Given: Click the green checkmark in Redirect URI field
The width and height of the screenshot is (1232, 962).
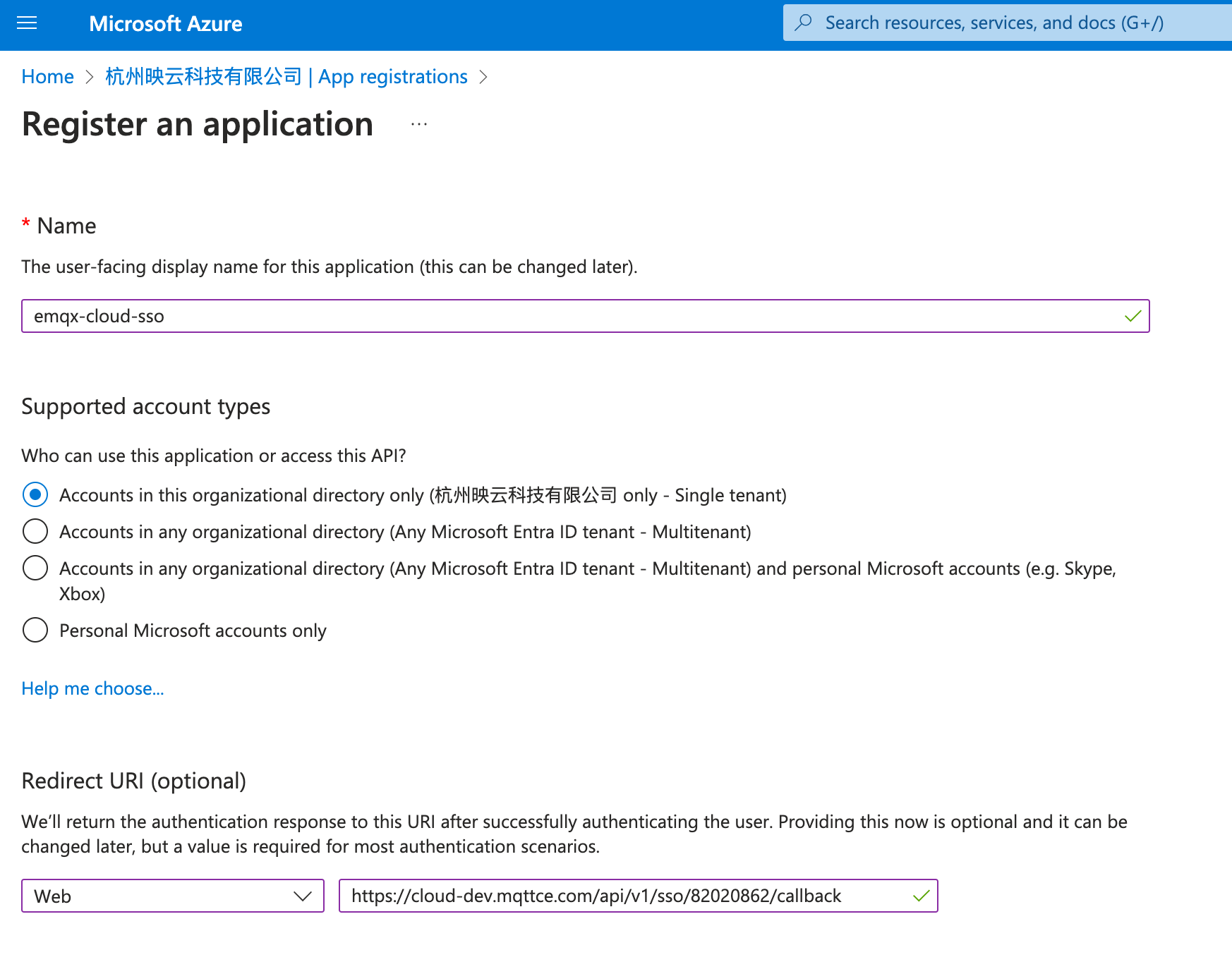Looking at the screenshot, I should coord(921,896).
